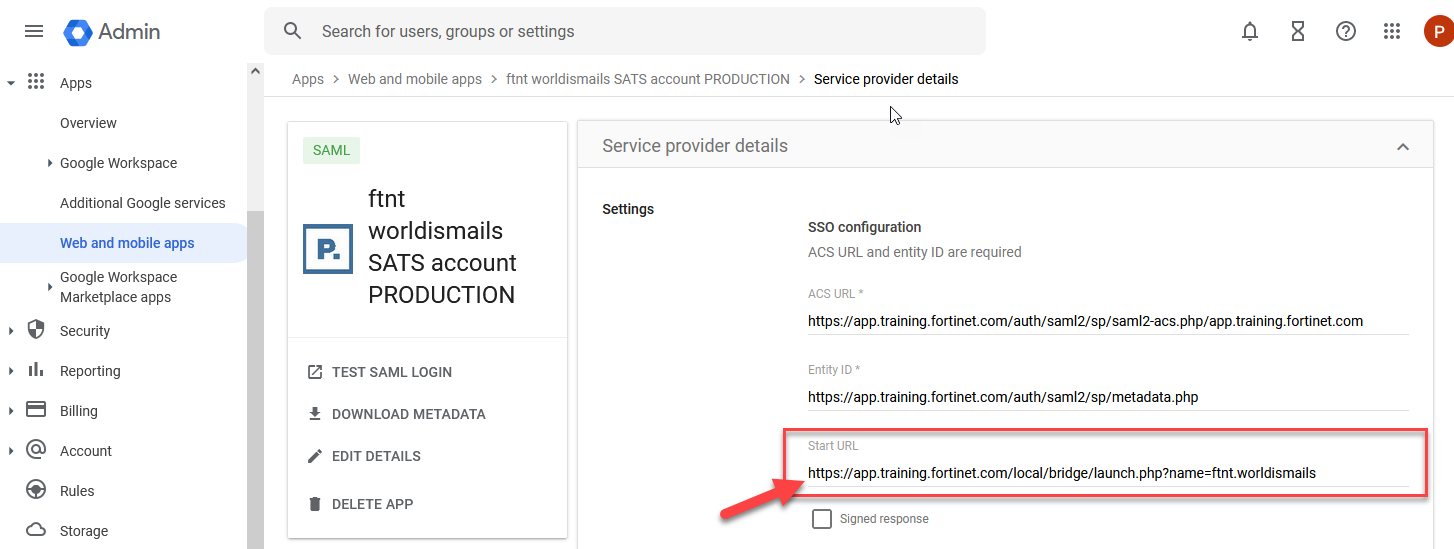
Task: Click the Storage cloud icon
Action: 36,530
